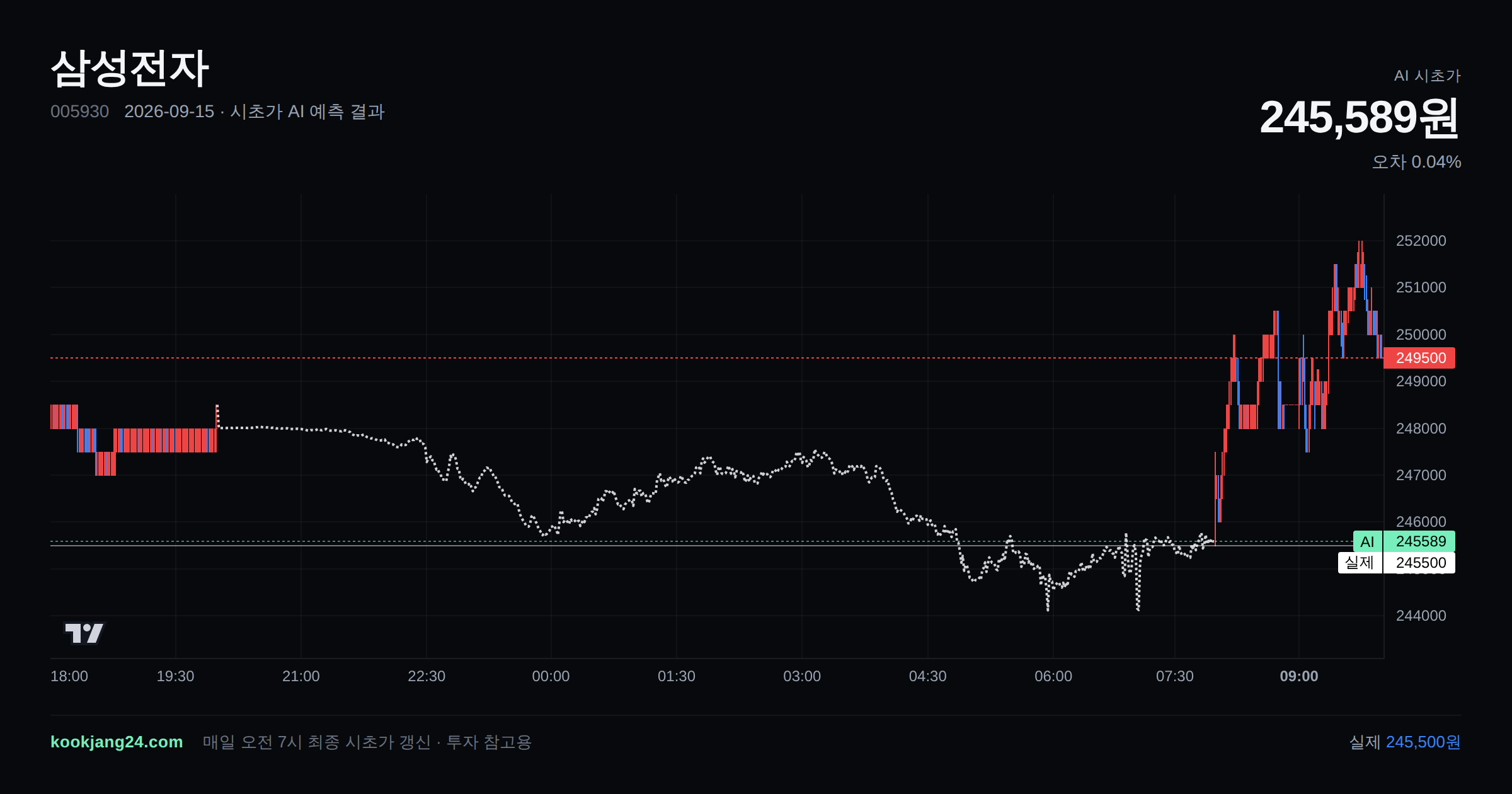Click the 22:30 time axis label
This screenshot has width=1512, height=794.
point(427,676)
